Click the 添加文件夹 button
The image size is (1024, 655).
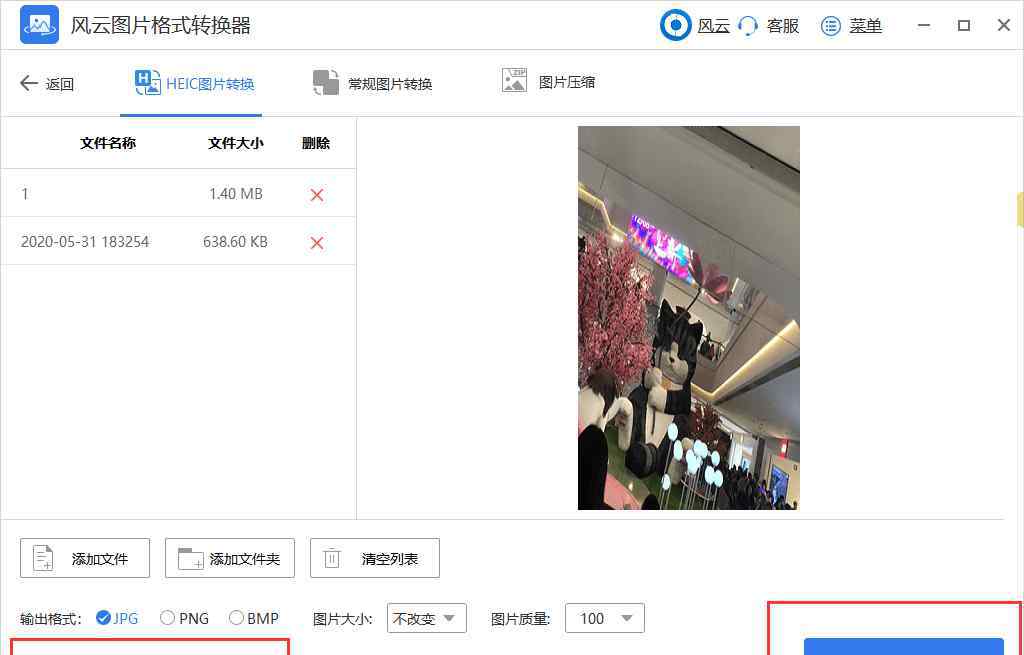coord(230,558)
